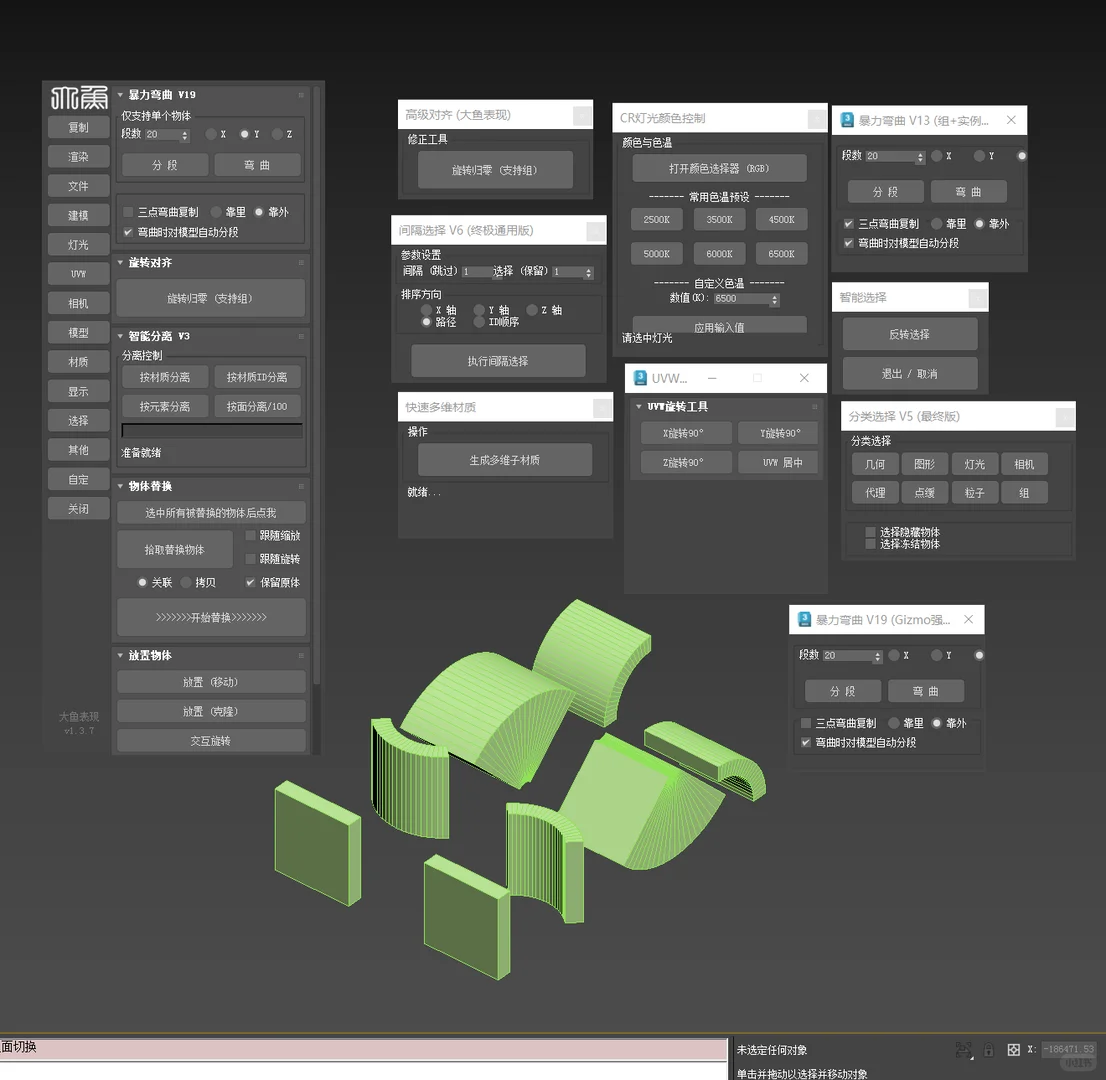Toggle the selection lock icon in status bar

(988, 1049)
